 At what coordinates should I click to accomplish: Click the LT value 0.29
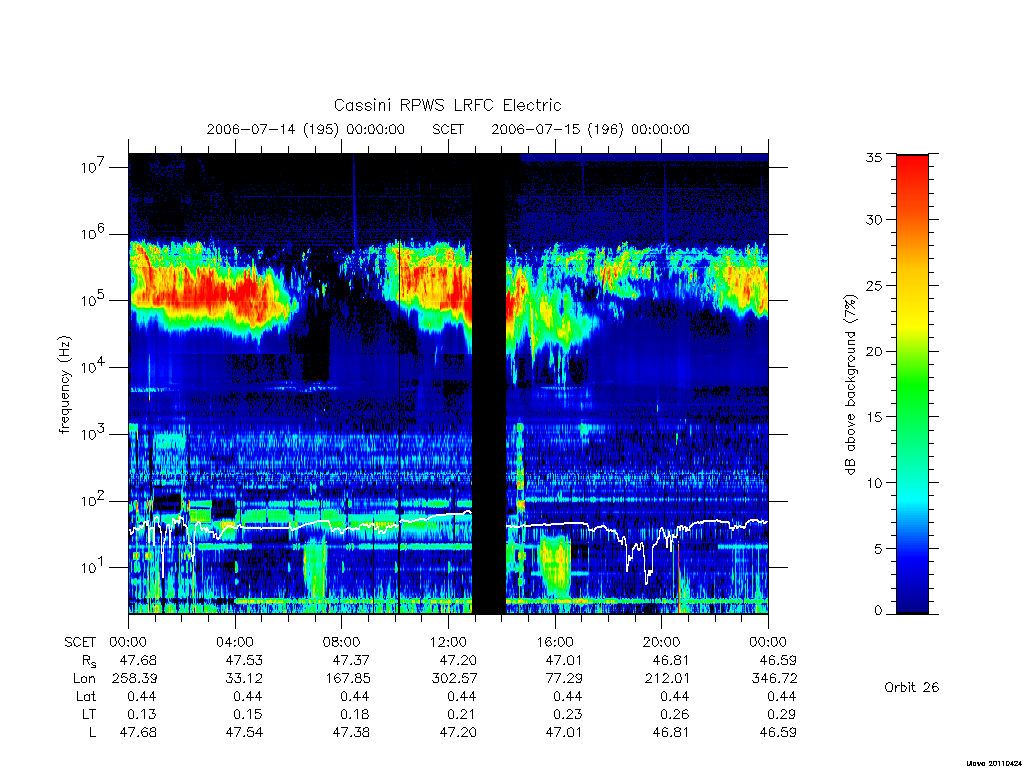[782, 714]
